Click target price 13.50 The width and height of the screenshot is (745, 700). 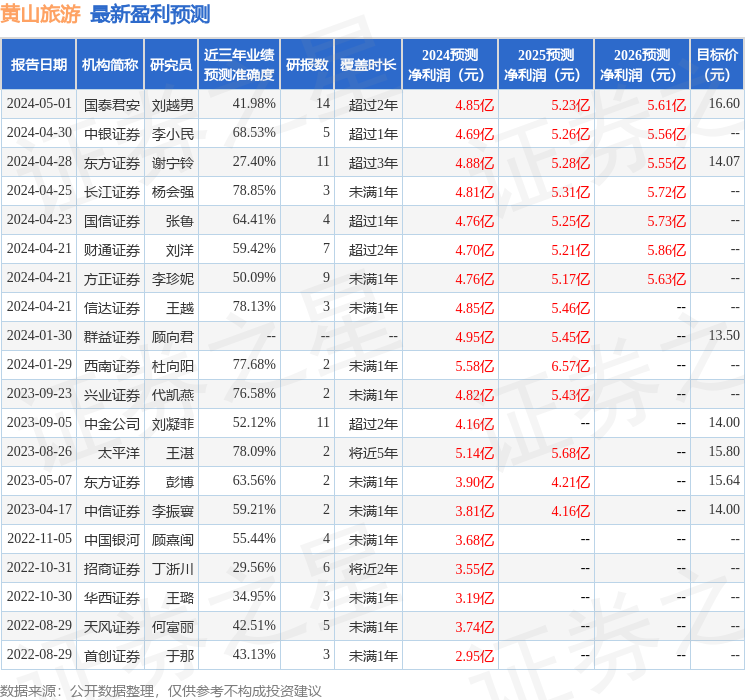[x=724, y=336]
